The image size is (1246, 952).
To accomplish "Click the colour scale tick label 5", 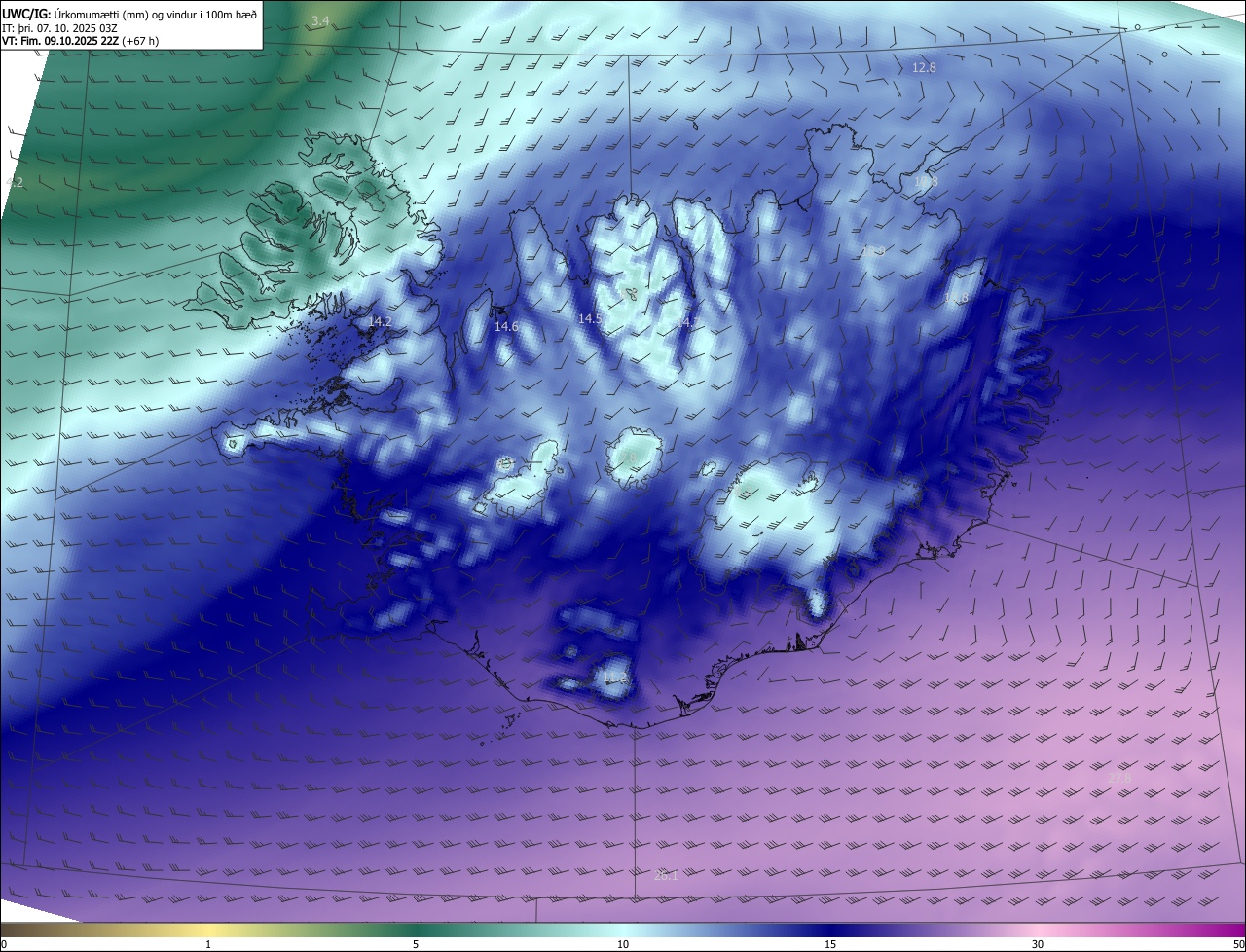I will click(x=416, y=944).
